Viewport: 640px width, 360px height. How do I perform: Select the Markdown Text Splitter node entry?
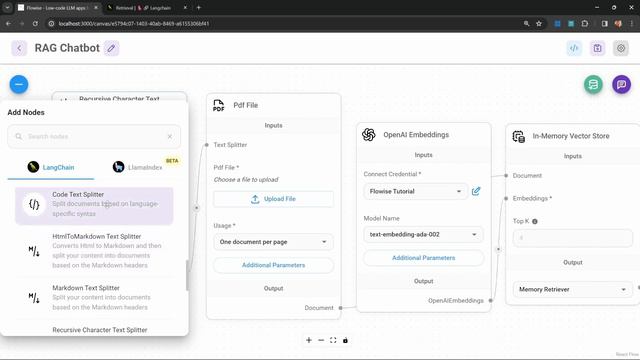point(94,298)
